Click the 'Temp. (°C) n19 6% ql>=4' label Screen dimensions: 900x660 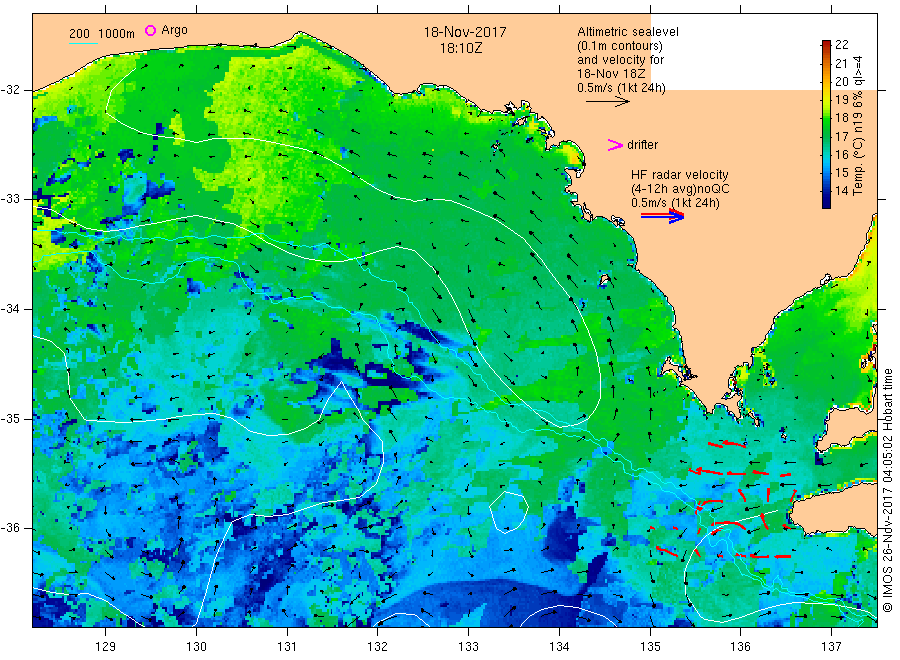coord(858,125)
